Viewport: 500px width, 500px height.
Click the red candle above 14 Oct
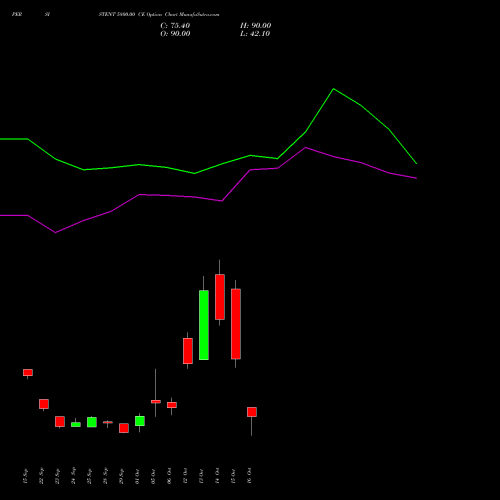coord(220,297)
